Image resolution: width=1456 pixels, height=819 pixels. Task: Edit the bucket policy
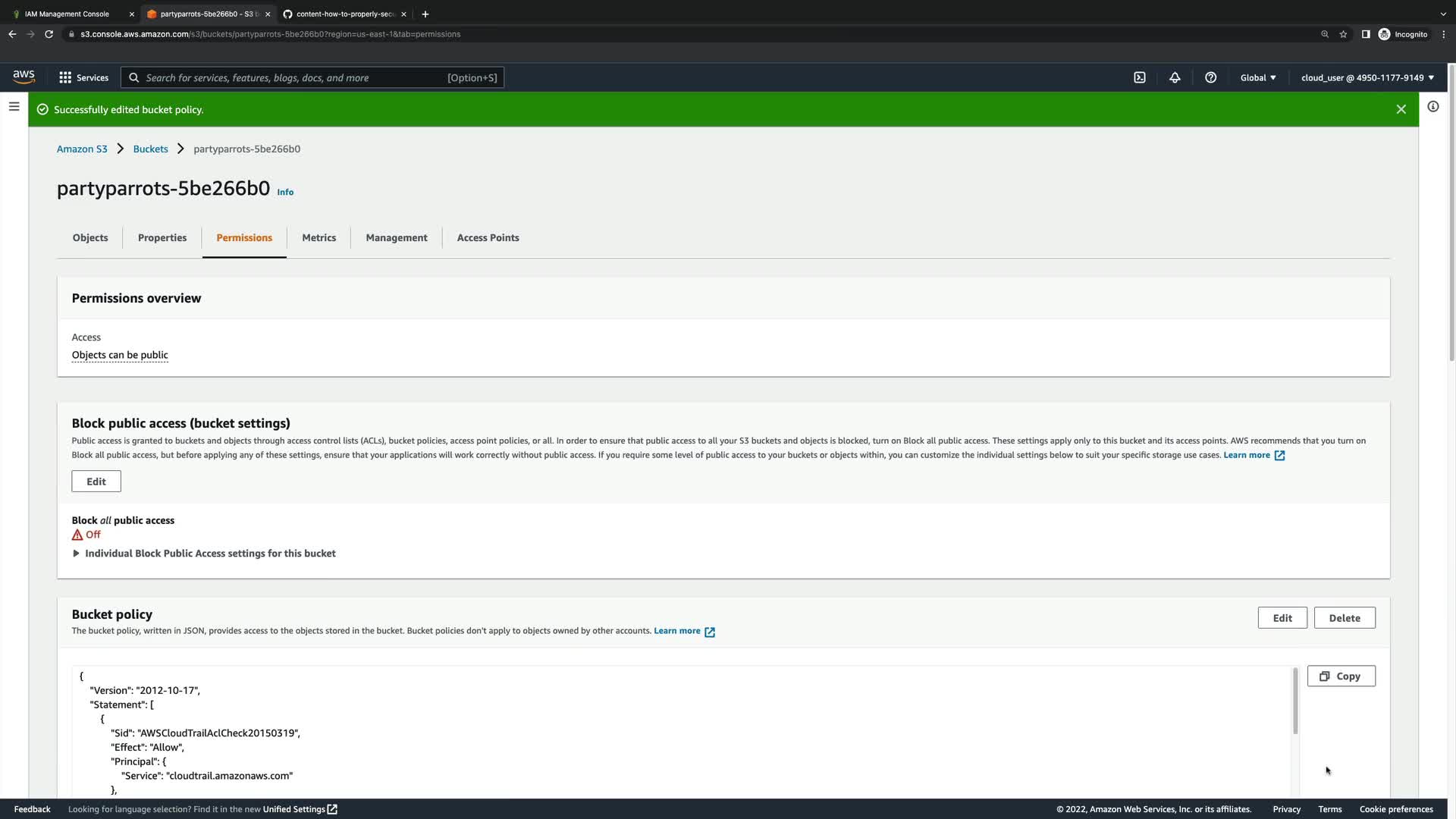point(1282,618)
